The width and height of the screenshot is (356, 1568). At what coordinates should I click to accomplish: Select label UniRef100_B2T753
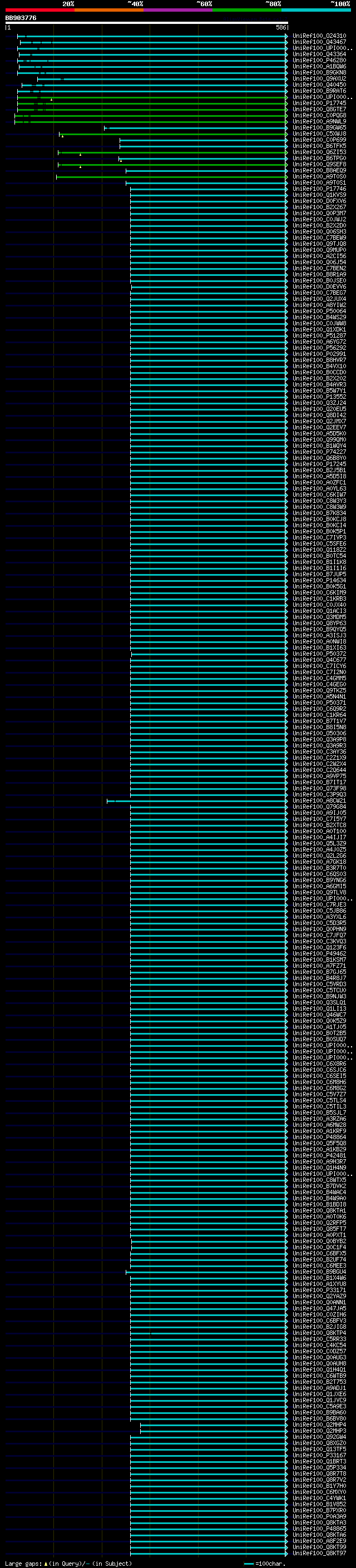319,1381
